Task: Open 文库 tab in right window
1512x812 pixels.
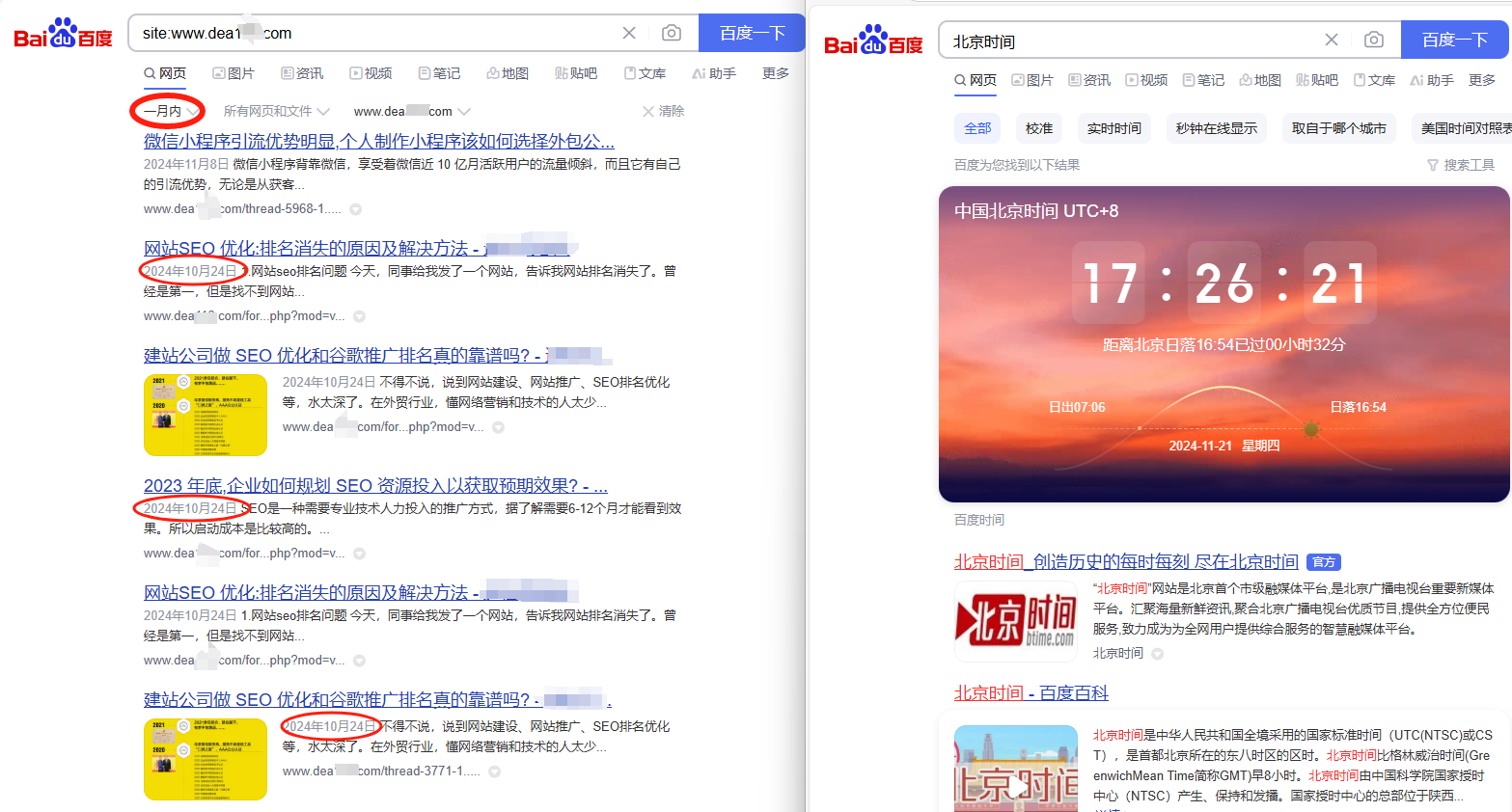Action: click(x=1374, y=80)
